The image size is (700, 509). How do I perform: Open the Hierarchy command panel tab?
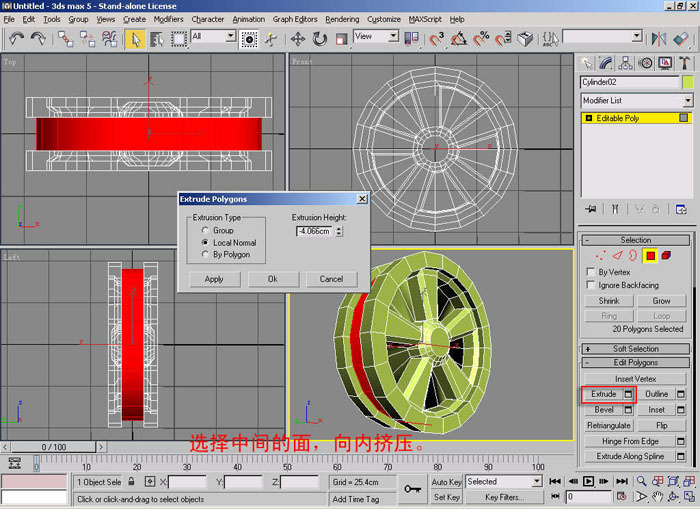[x=625, y=63]
